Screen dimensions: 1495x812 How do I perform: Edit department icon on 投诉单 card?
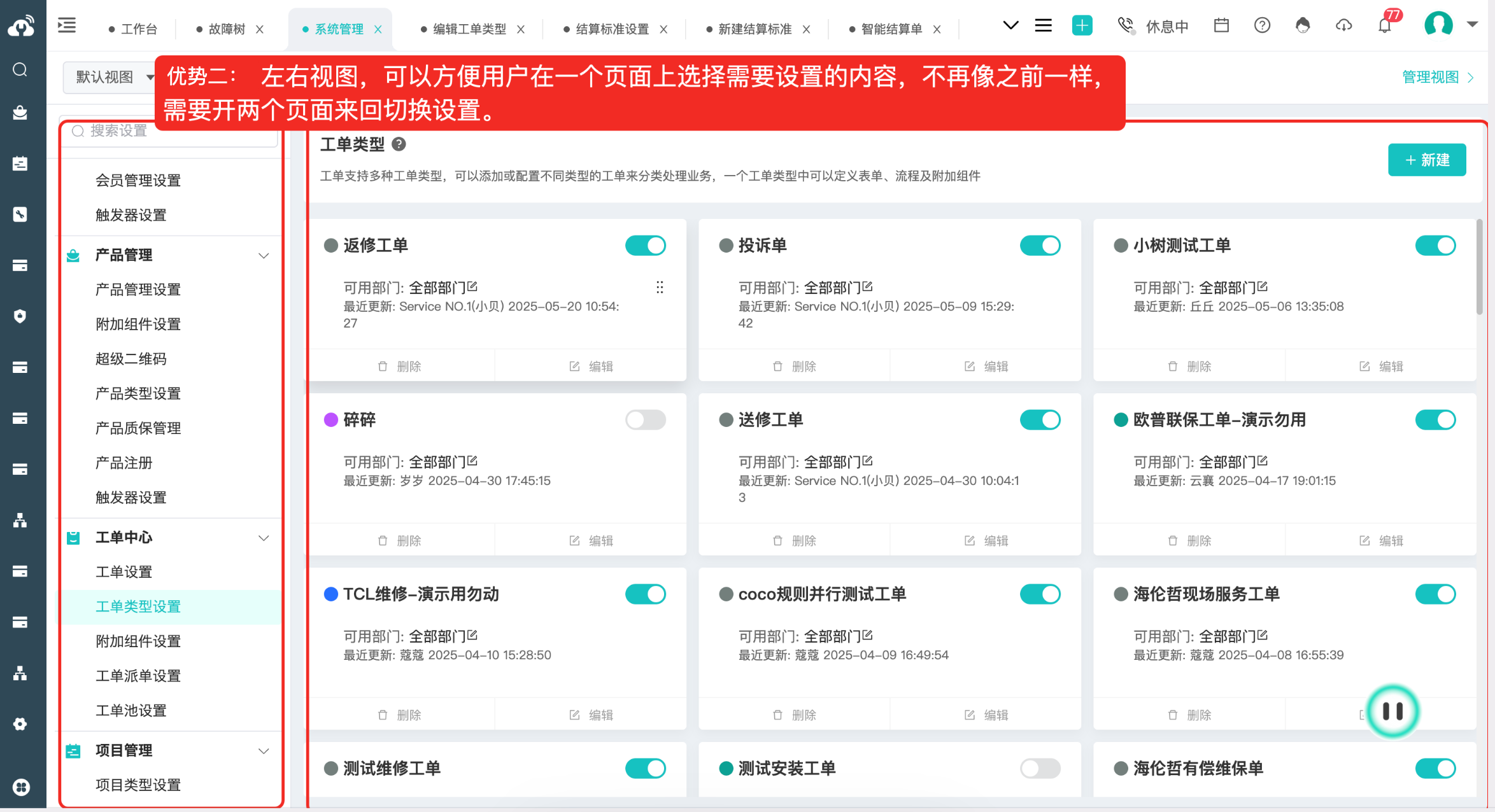[x=868, y=286]
